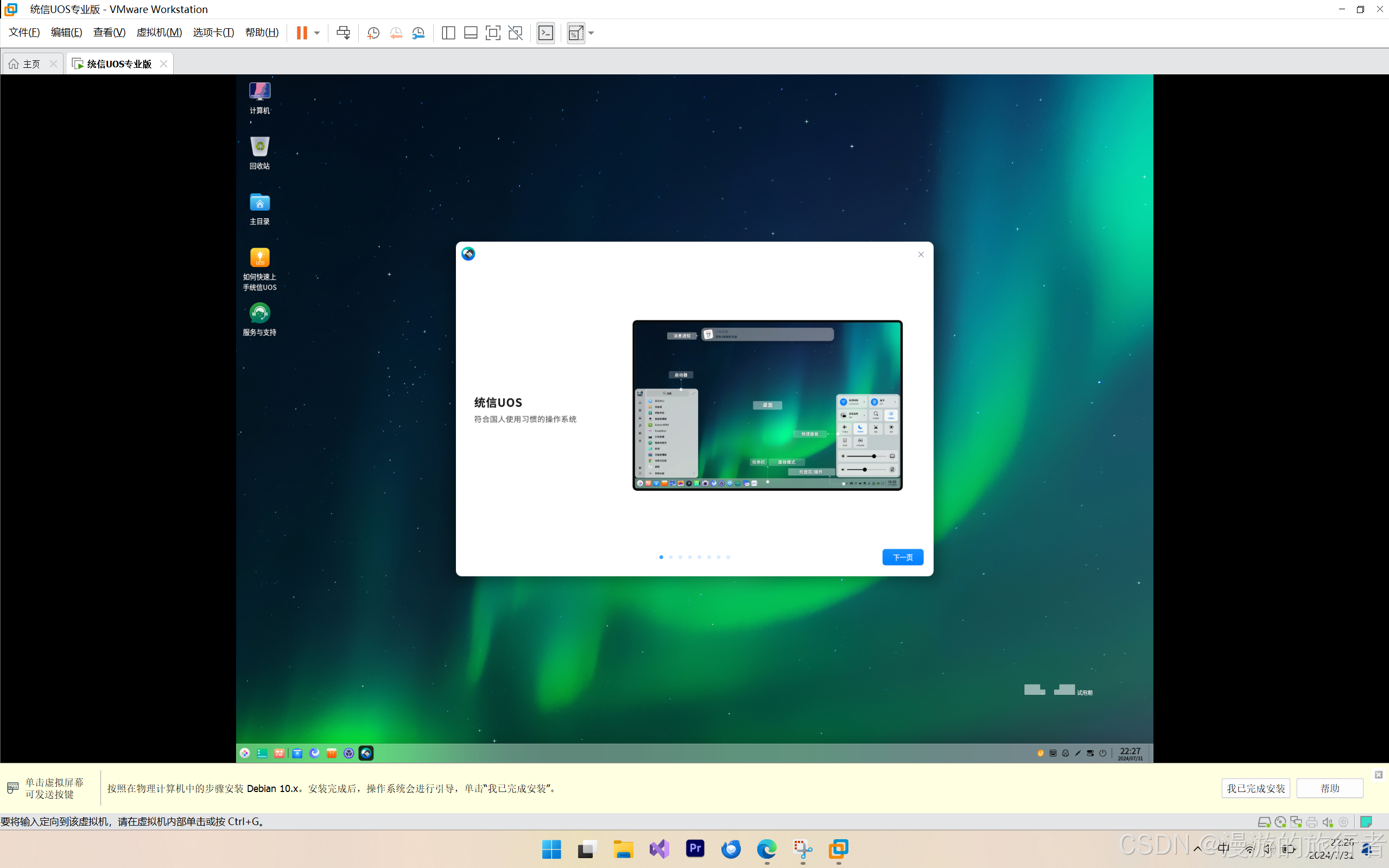1389x868 pixels.
Task: Select the first page indicator dot
Action: pos(661,557)
